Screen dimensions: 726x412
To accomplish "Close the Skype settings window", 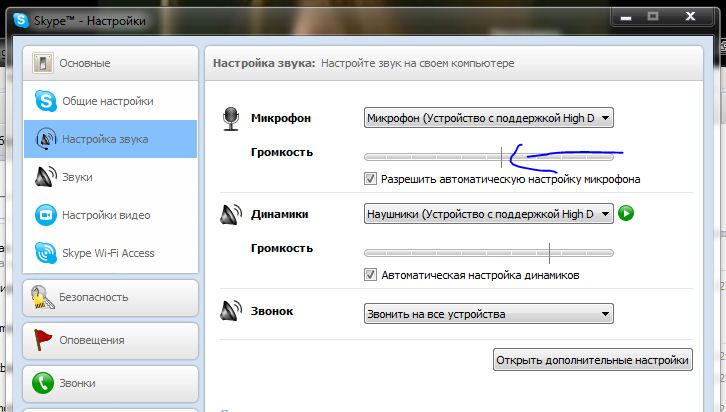I will click(x=690, y=17).
